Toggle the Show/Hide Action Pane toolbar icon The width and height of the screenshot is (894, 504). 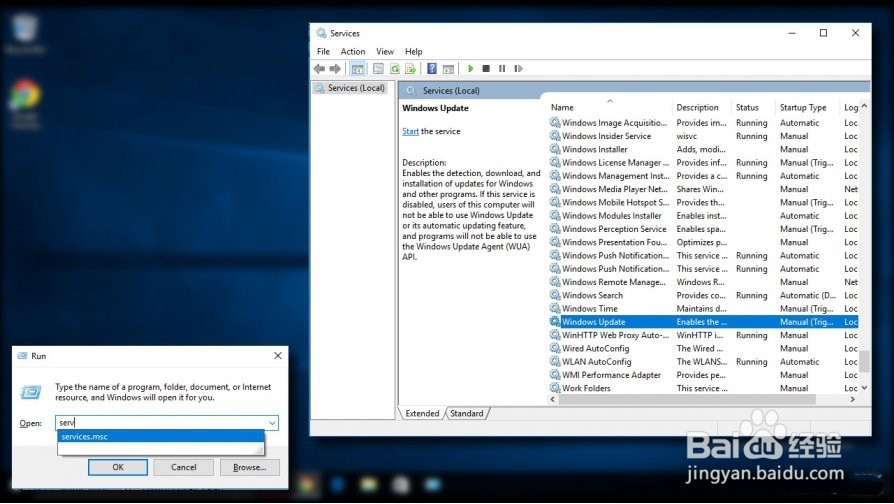coord(449,69)
